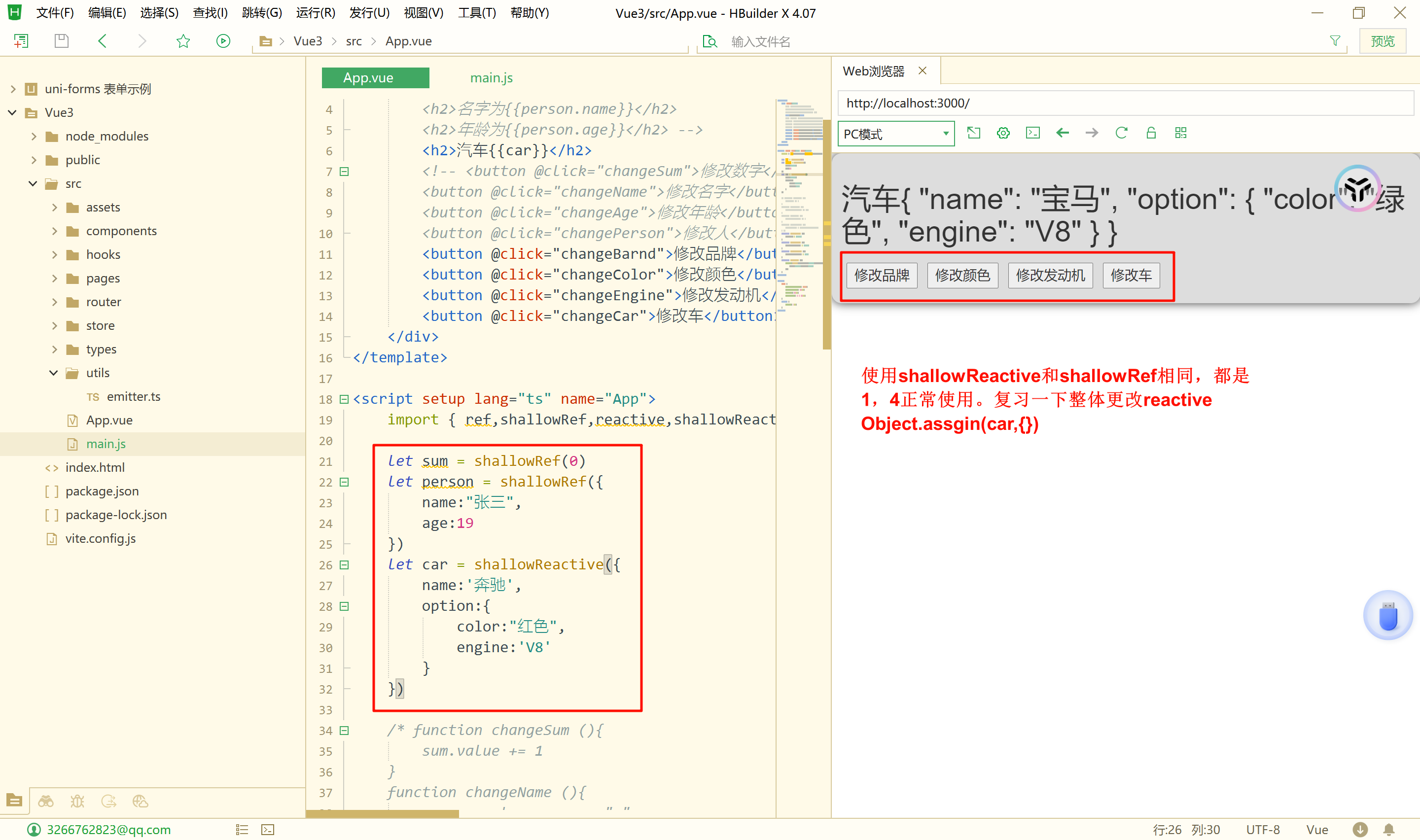Refresh the web browser preview

(x=1121, y=133)
